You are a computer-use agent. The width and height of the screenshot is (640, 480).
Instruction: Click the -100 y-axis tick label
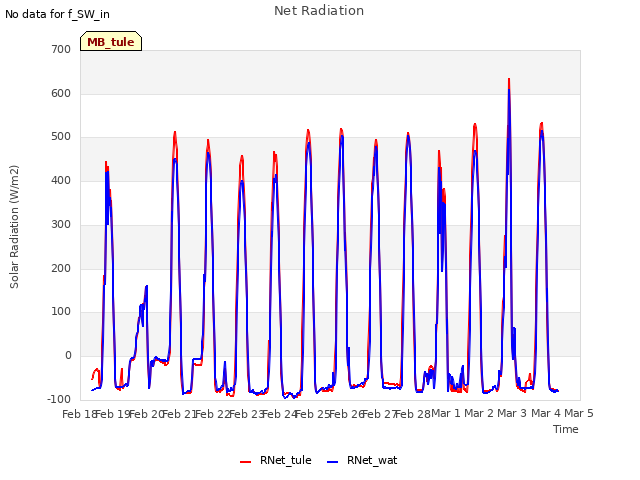(x=59, y=399)
